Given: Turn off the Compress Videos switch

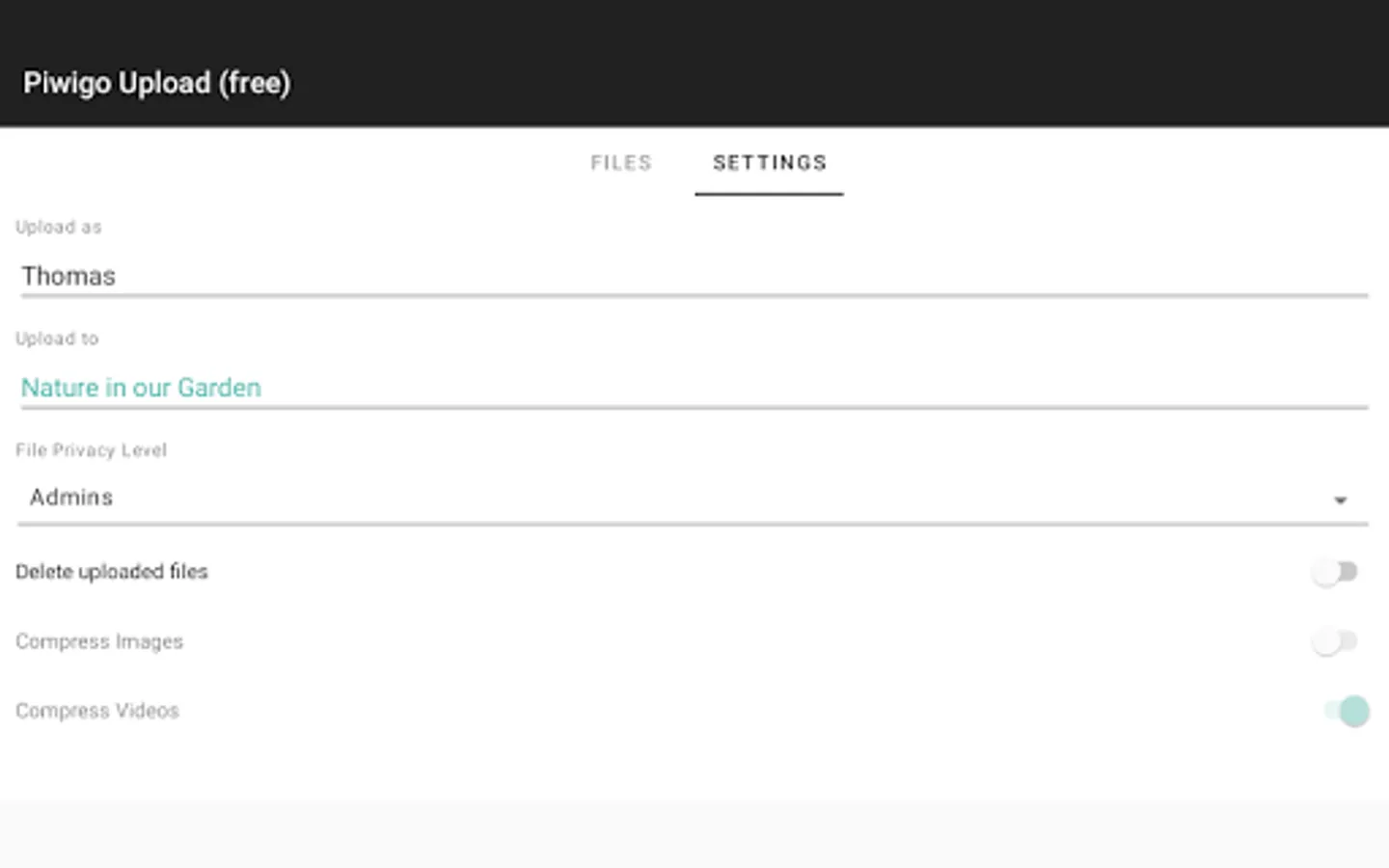Looking at the screenshot, I should 1347,711.
